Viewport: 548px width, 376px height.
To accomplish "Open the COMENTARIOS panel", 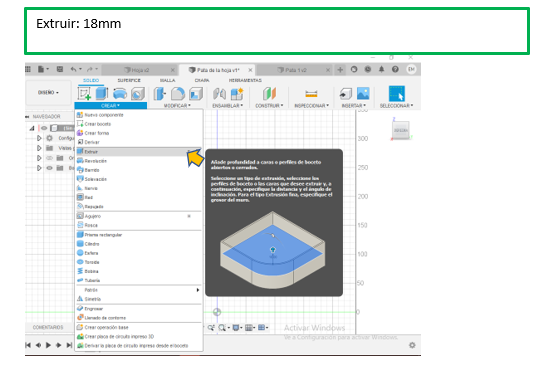I will 48,327.
